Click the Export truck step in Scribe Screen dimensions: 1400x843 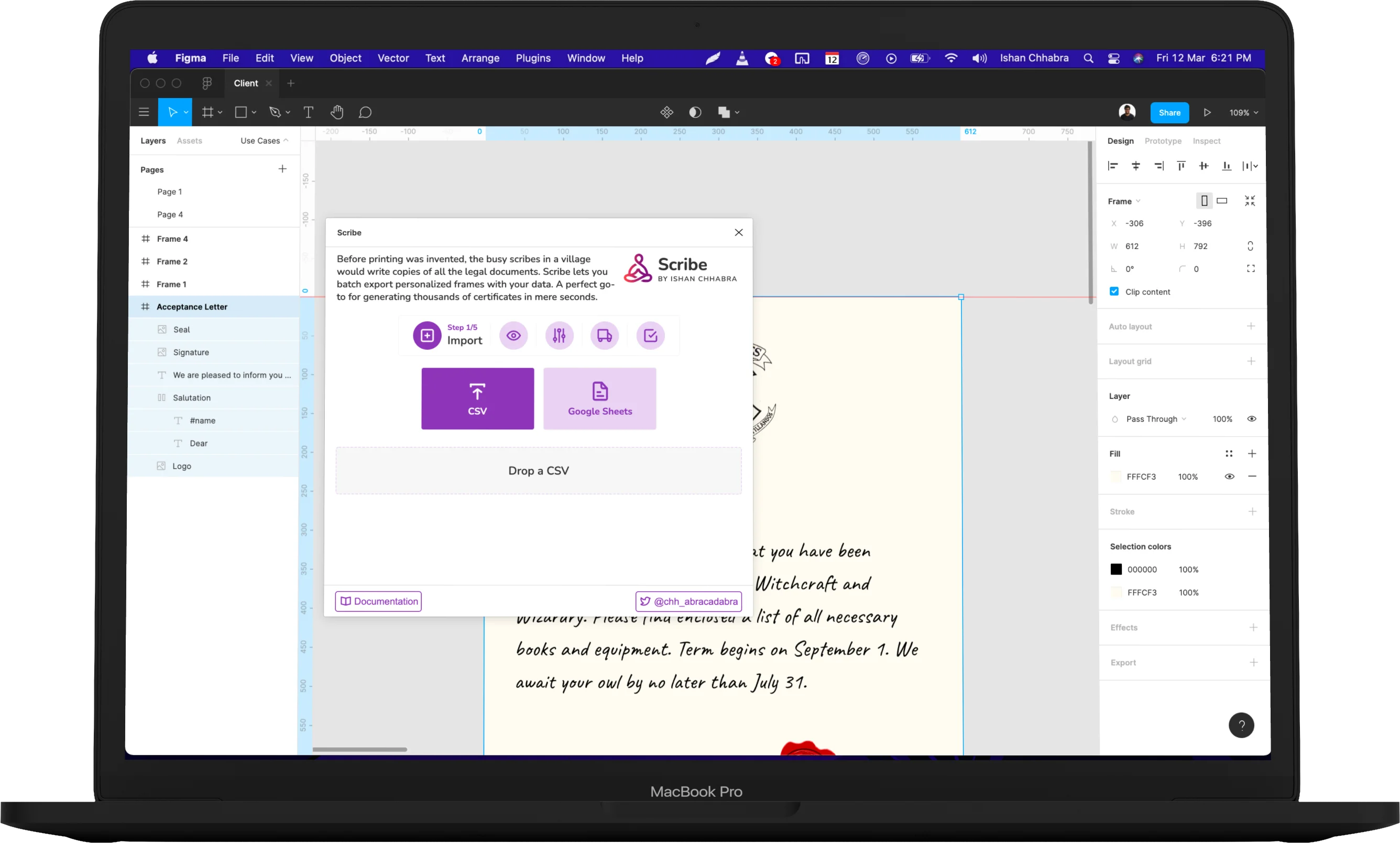click(x=605, y=336)
